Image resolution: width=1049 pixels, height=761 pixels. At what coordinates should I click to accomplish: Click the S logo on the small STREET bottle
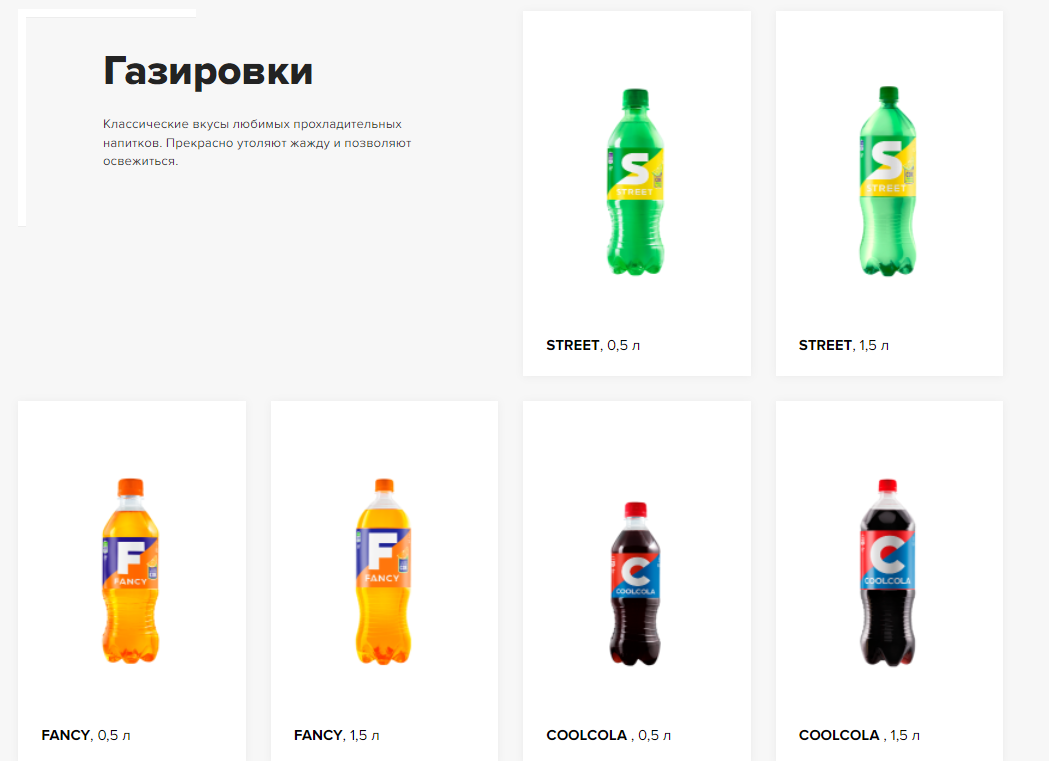634,169
